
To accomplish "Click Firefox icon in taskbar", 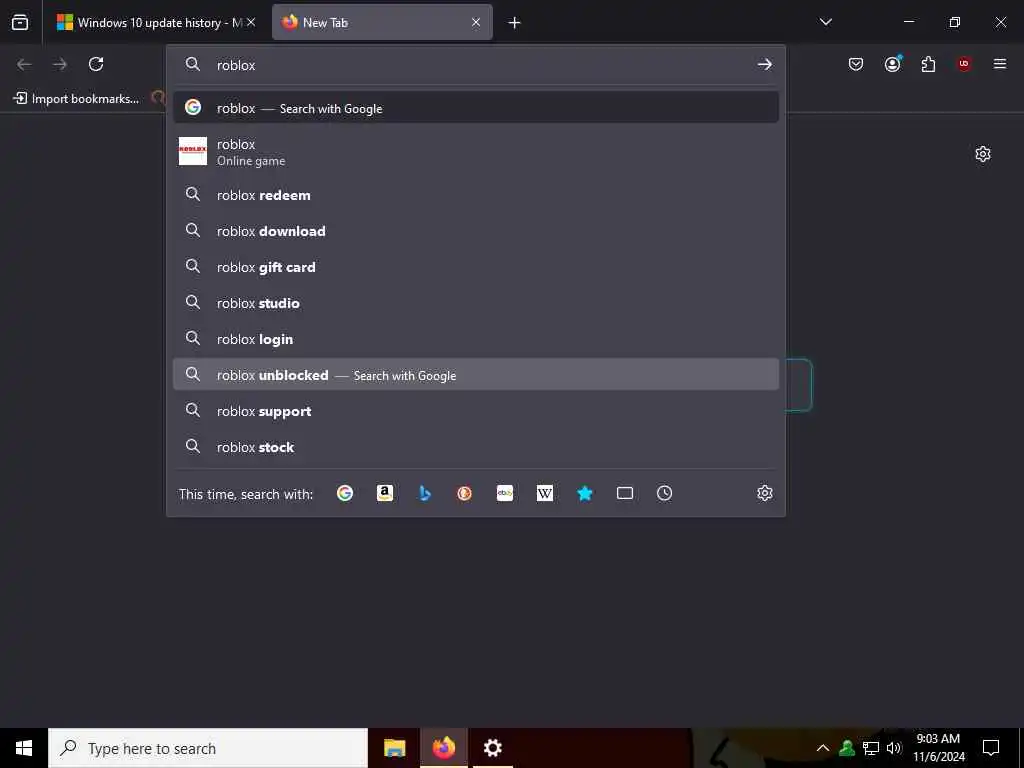I will [x=443, y=748].
